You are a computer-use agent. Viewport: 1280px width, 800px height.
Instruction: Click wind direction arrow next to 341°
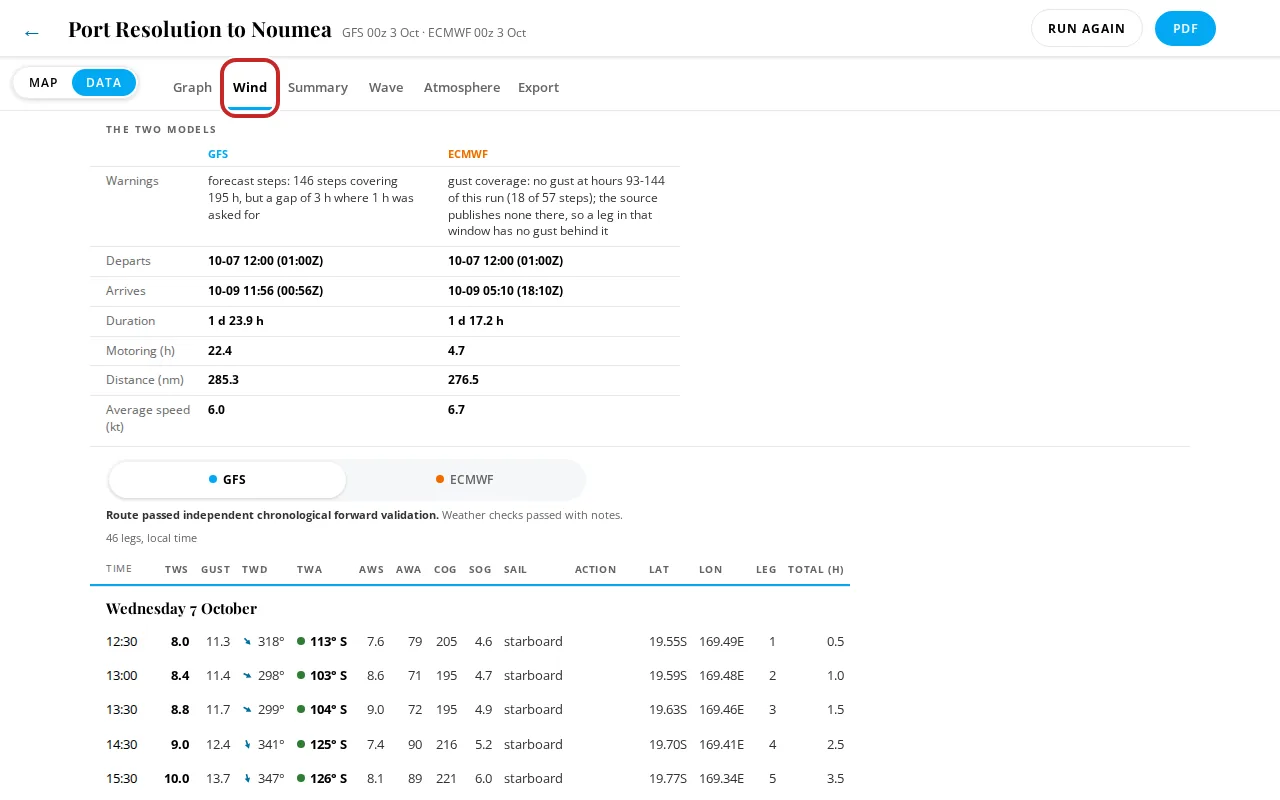(x=247, y=745)
